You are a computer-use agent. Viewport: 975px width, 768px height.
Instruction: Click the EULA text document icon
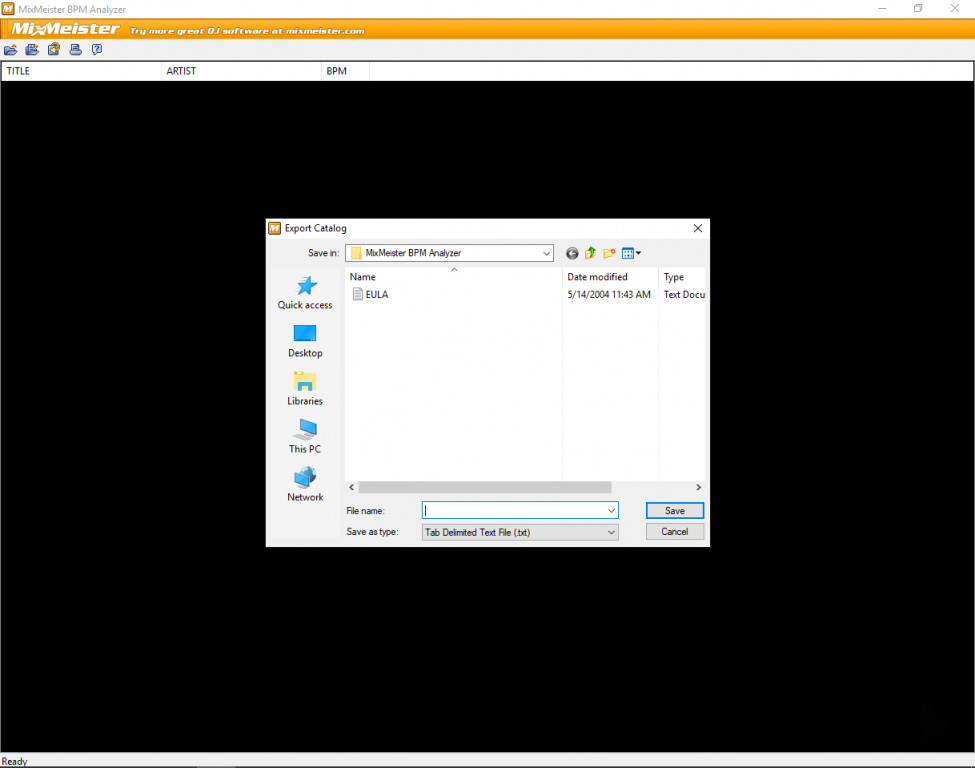click(358, 294)
